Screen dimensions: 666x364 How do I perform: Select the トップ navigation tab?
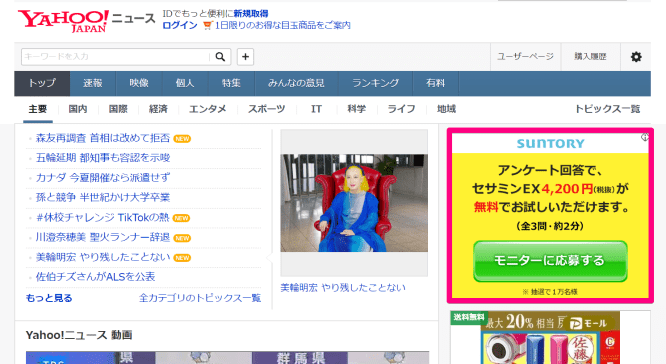pos(42,83)
